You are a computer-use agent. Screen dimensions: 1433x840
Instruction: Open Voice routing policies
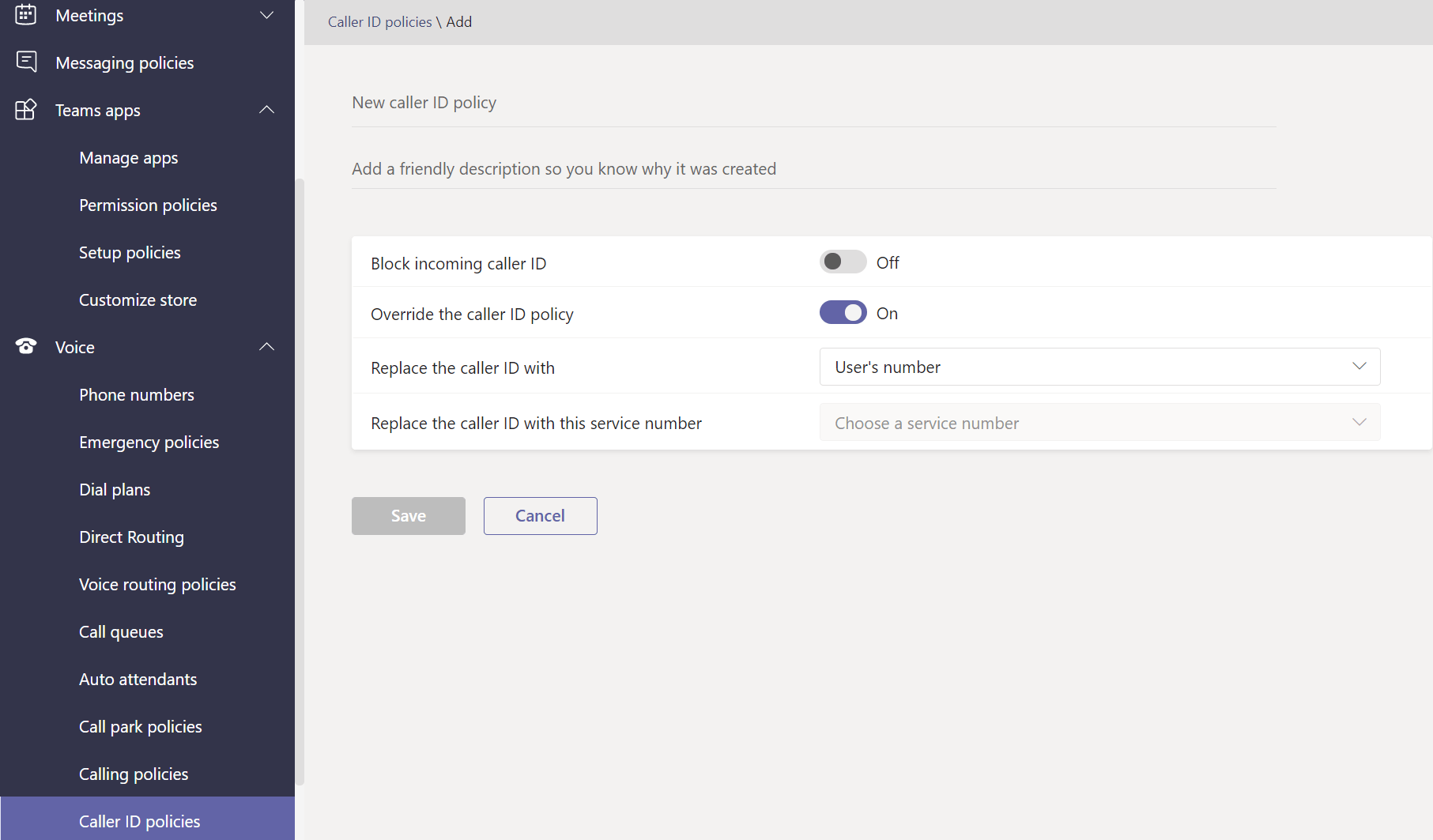pos(157,585)
